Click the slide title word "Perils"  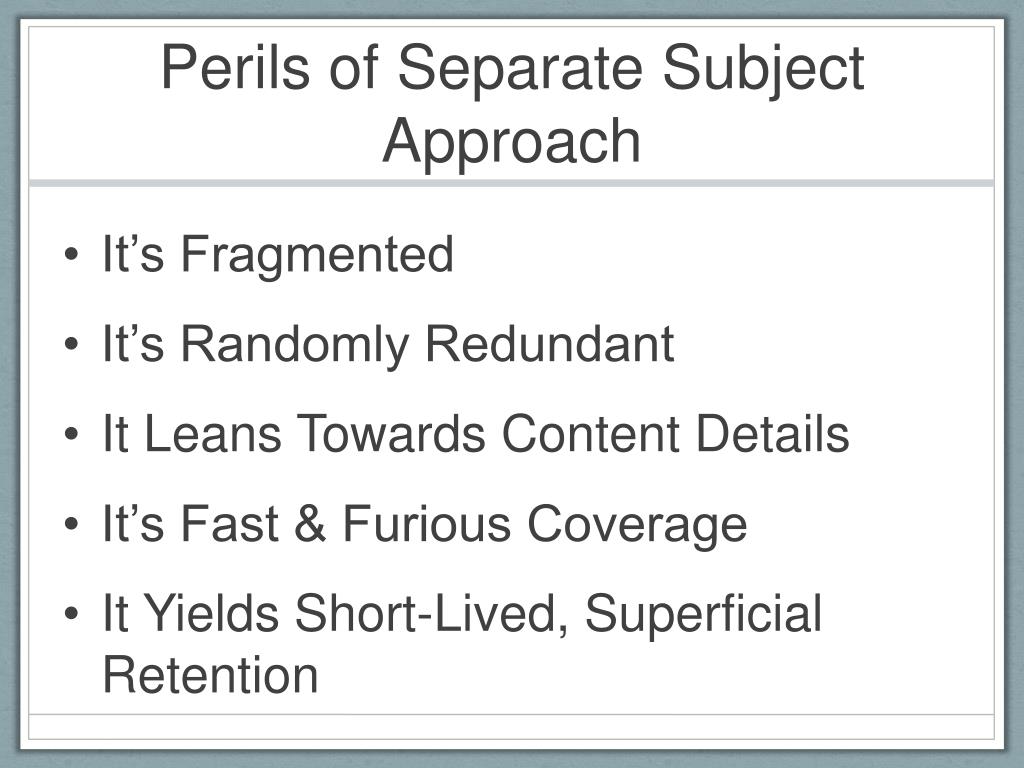tap(235, 67)
